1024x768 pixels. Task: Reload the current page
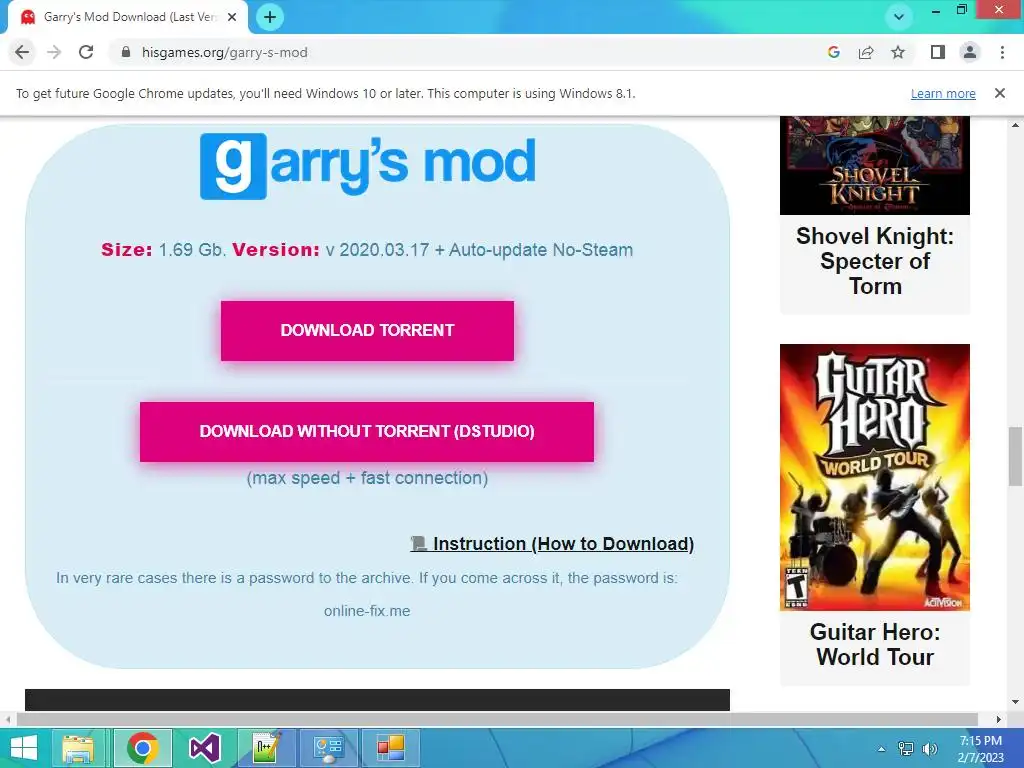tap(86, 52)
